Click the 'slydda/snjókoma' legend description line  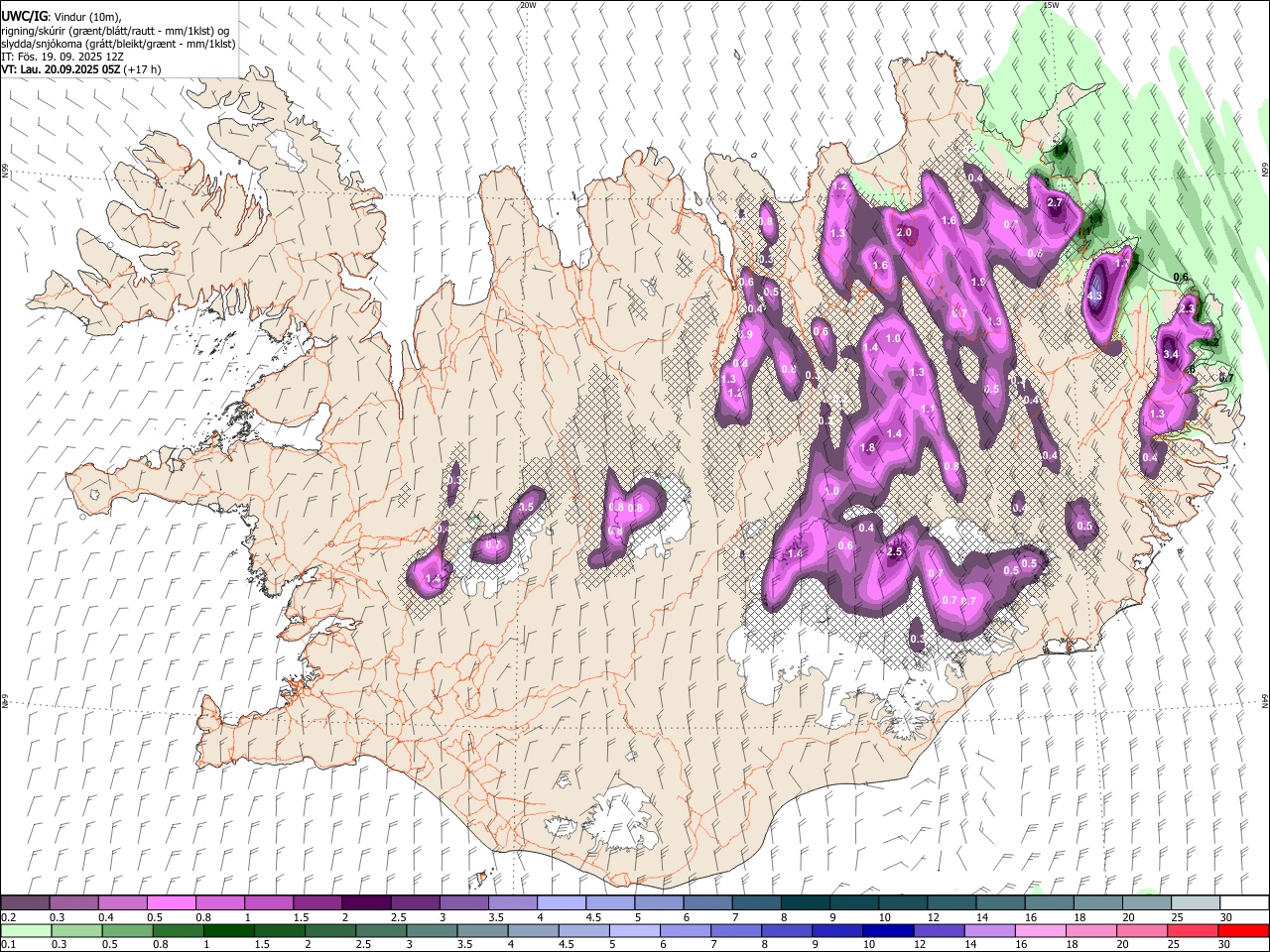118,44
